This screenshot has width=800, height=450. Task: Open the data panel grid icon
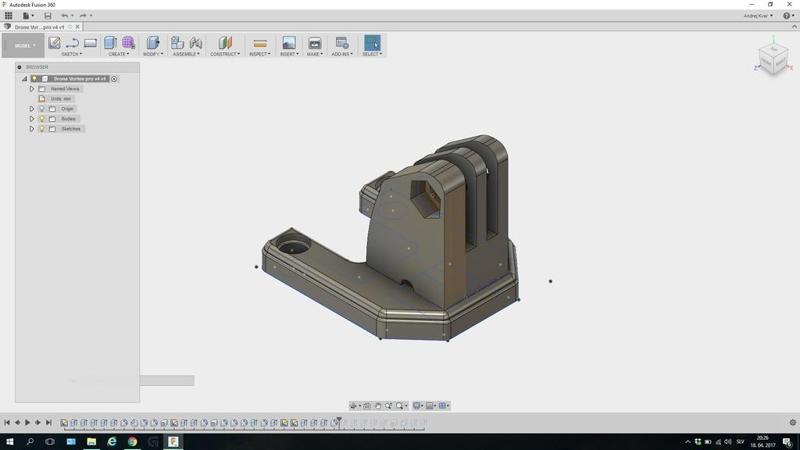(x=9, y=16)
